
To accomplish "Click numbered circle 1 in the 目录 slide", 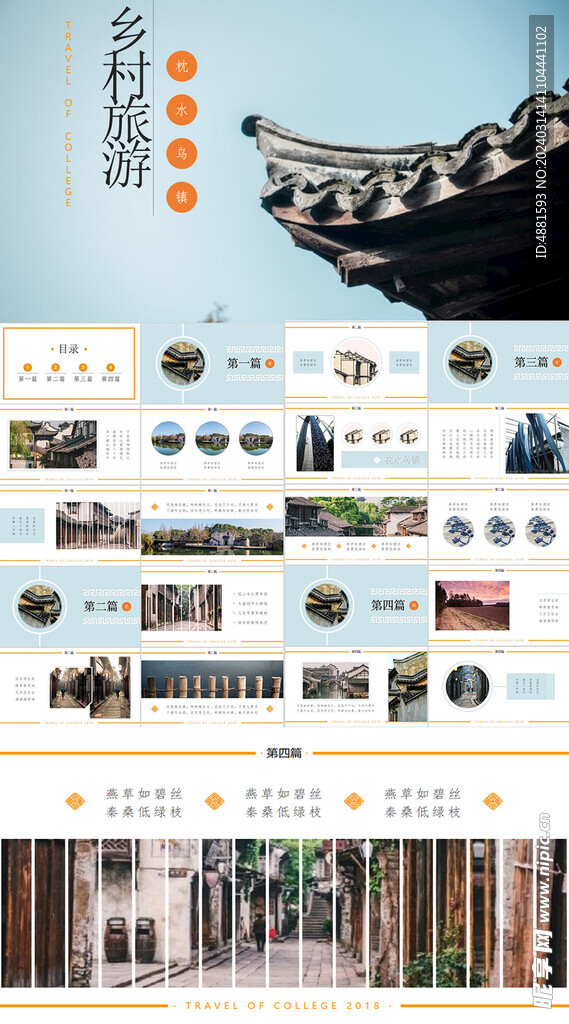I will (27, 368).
